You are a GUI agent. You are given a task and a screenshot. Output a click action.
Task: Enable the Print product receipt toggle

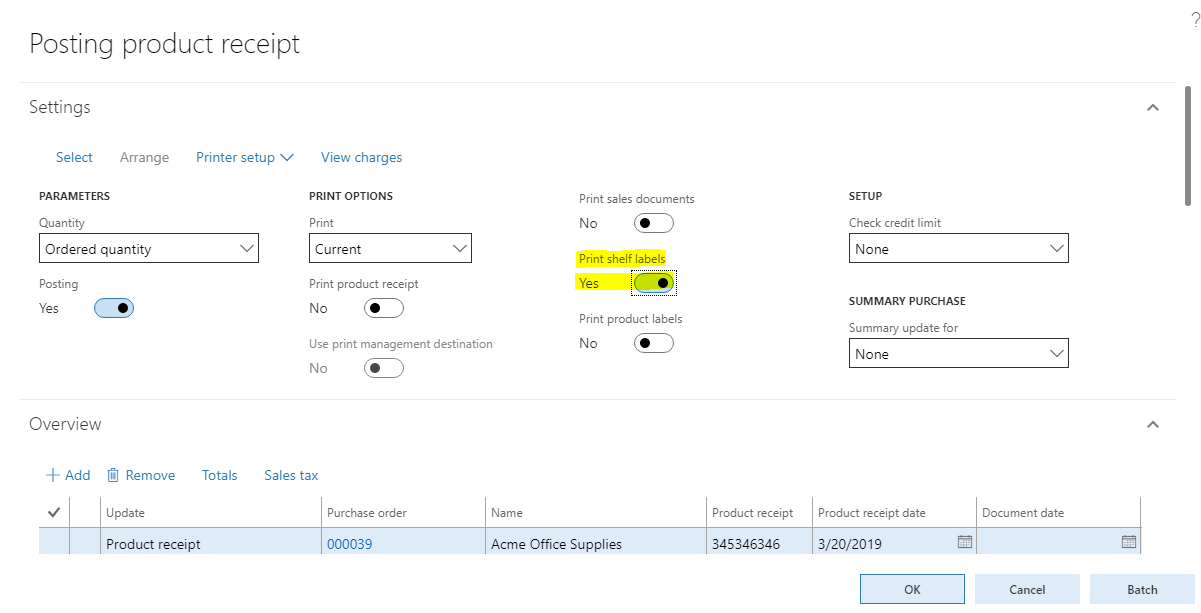(x=384, y=308)
